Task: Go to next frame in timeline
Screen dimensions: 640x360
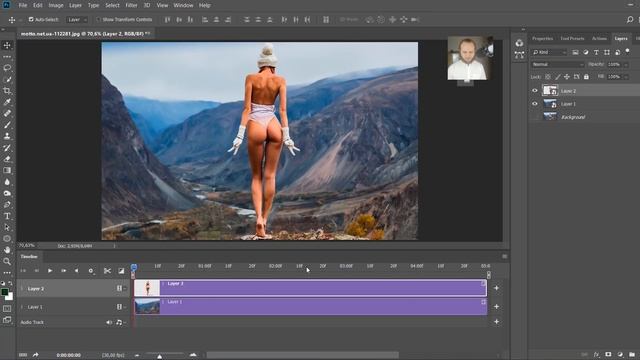Action: [x=63, y=271]
